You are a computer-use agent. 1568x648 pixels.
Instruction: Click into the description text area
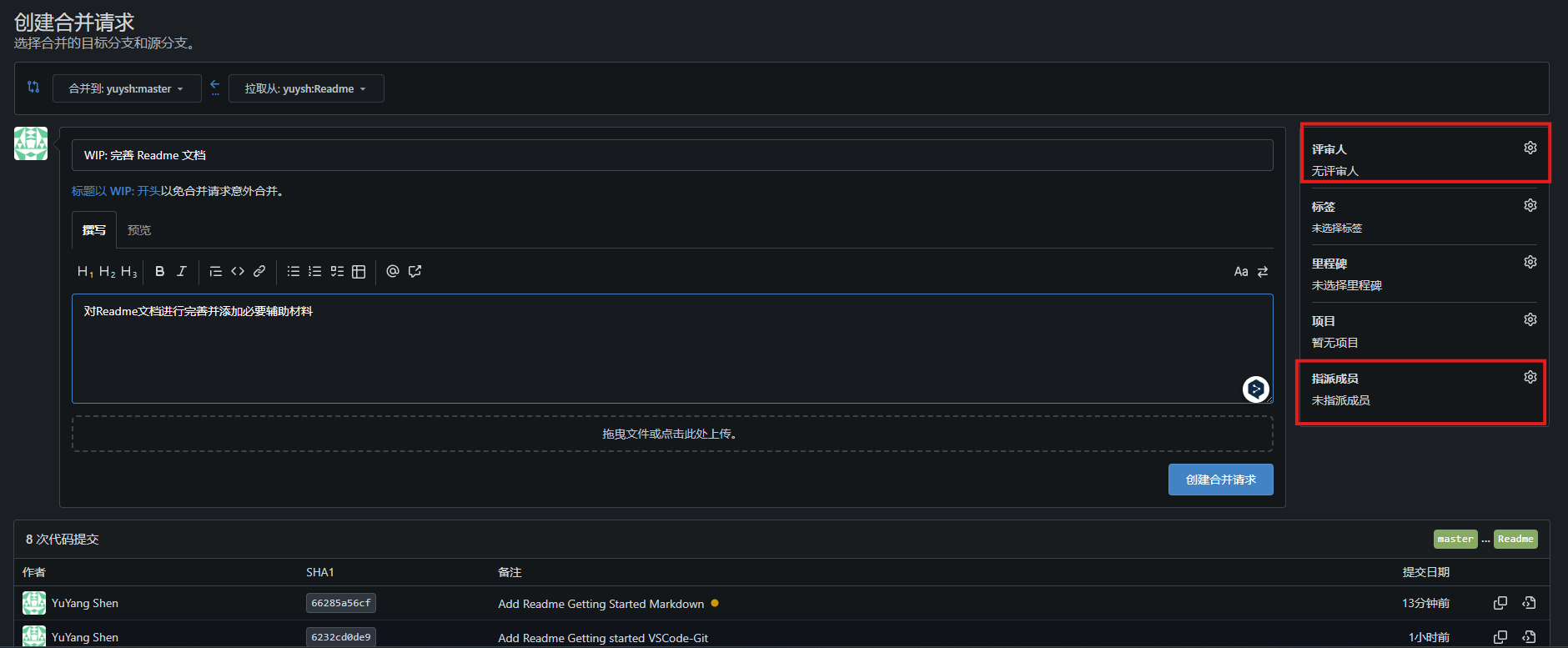click(x=672, y=349)
